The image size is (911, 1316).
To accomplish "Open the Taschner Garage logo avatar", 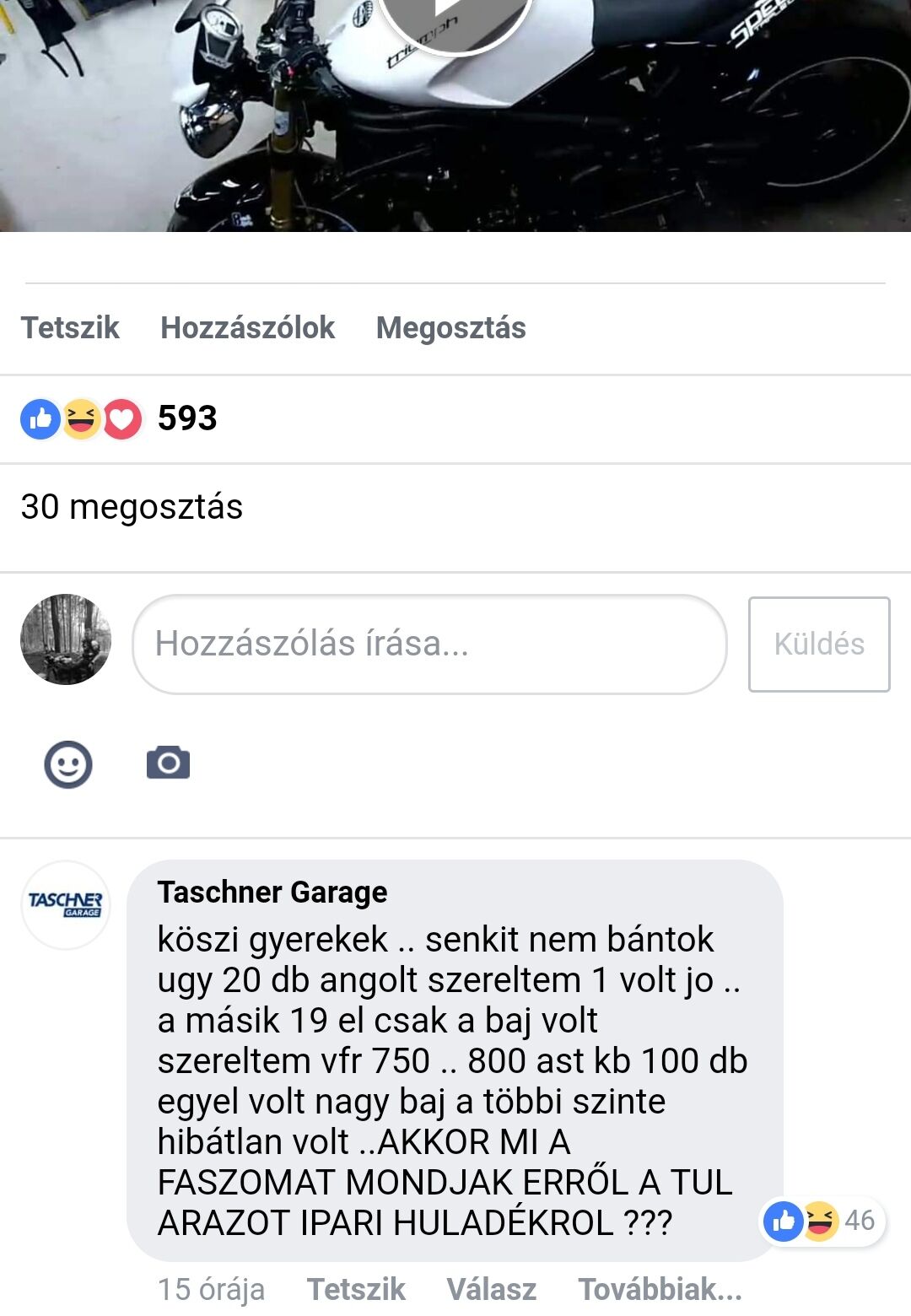I will (x=66, y=905).
